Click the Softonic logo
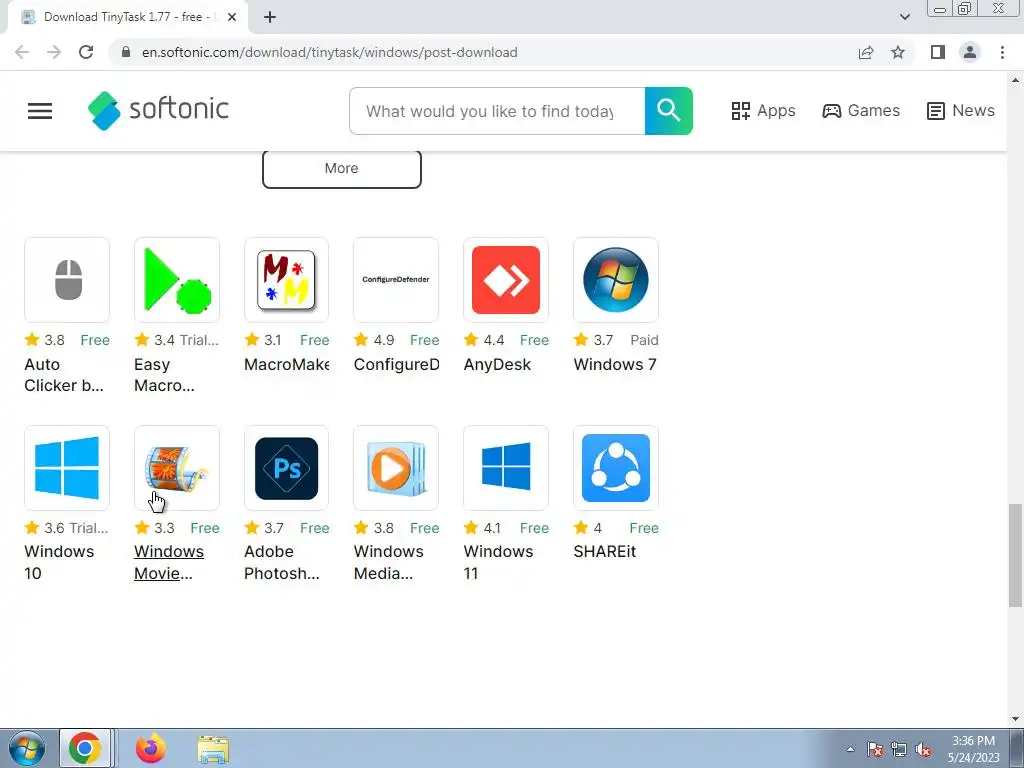 pyautogui.click(x=158, y=110)
